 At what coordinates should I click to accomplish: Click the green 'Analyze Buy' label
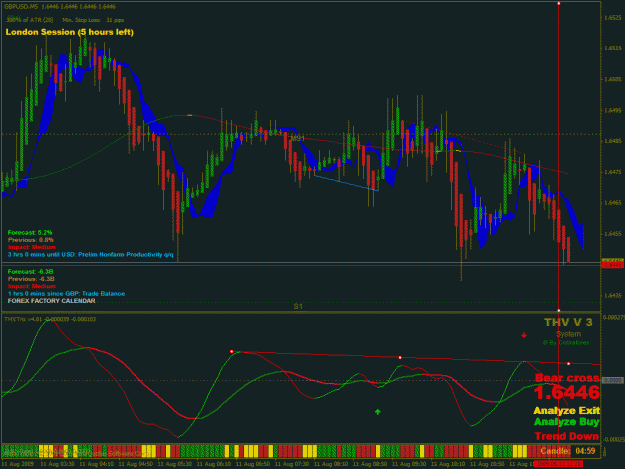tap(566, 422)
